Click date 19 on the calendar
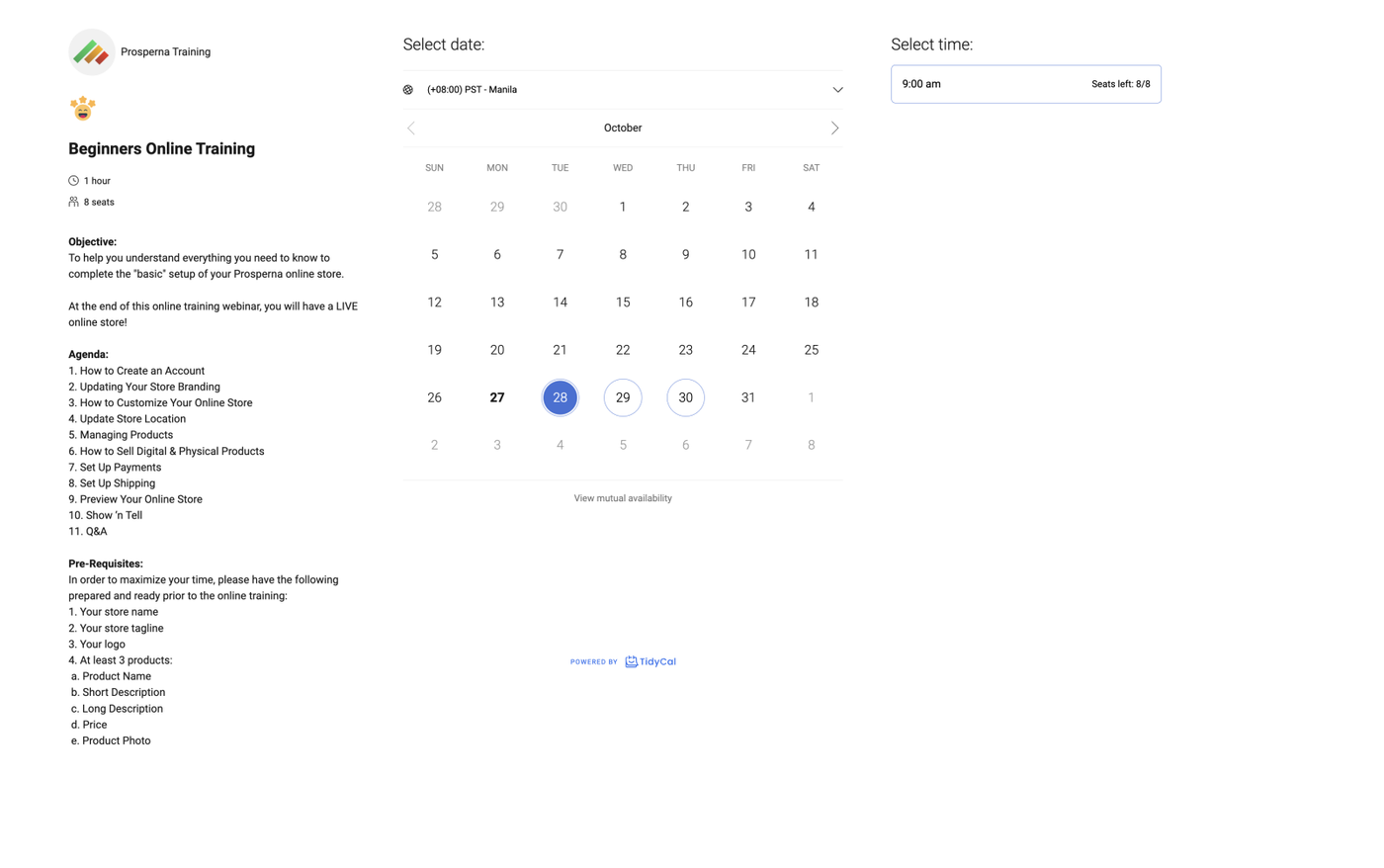The height and width of the screenshot is (868, 1384). pyautogui.click(x=434, y=350)
